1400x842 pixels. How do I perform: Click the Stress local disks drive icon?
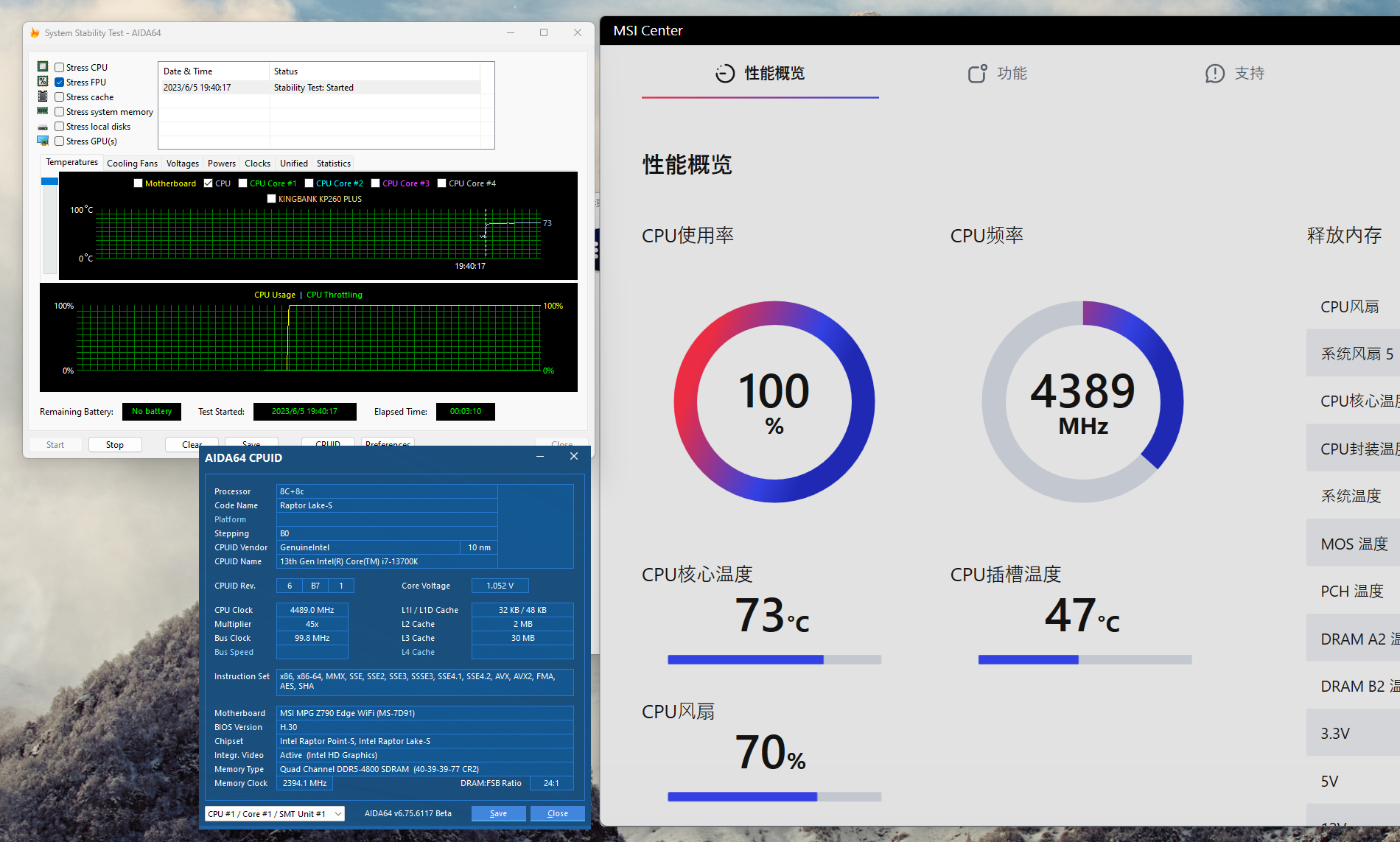pyautogui.click(x=43, y=127)
